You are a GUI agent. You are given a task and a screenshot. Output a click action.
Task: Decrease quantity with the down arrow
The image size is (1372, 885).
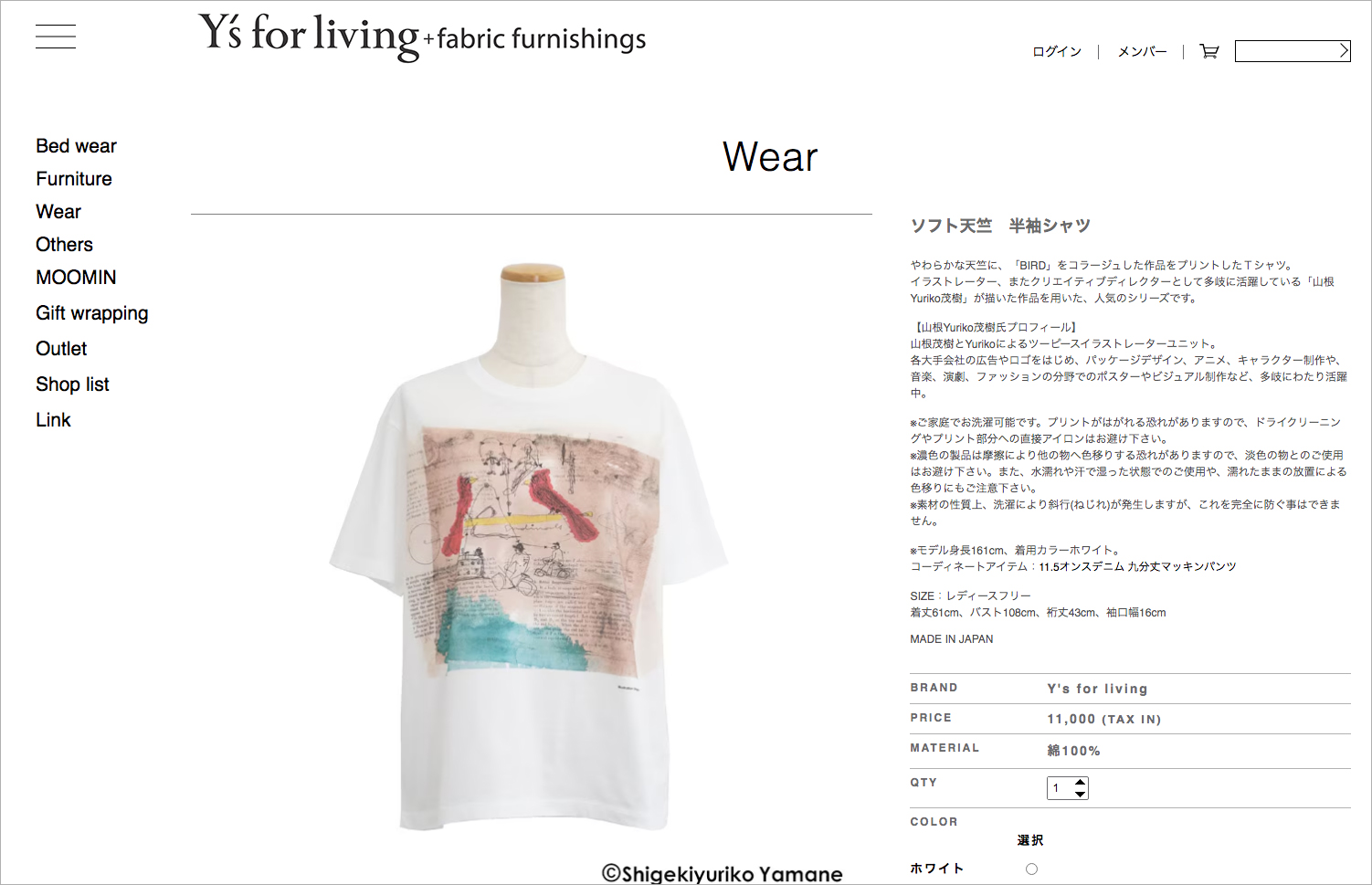tap(1081, 794)
